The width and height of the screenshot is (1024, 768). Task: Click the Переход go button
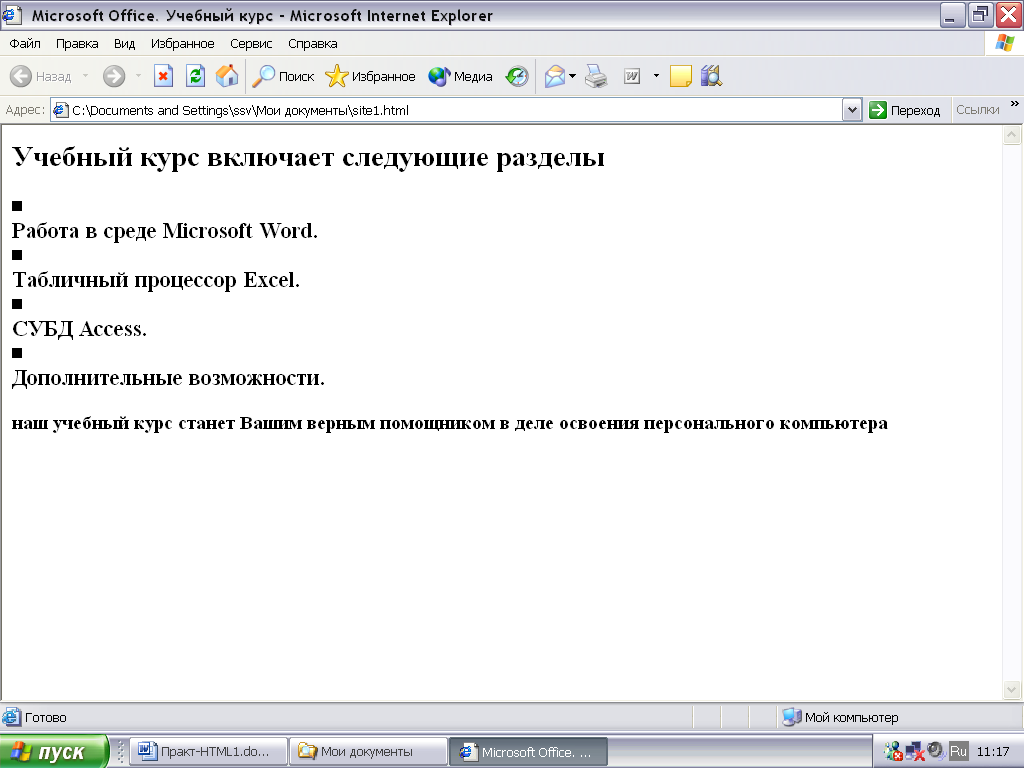click(x=904, y=110)
